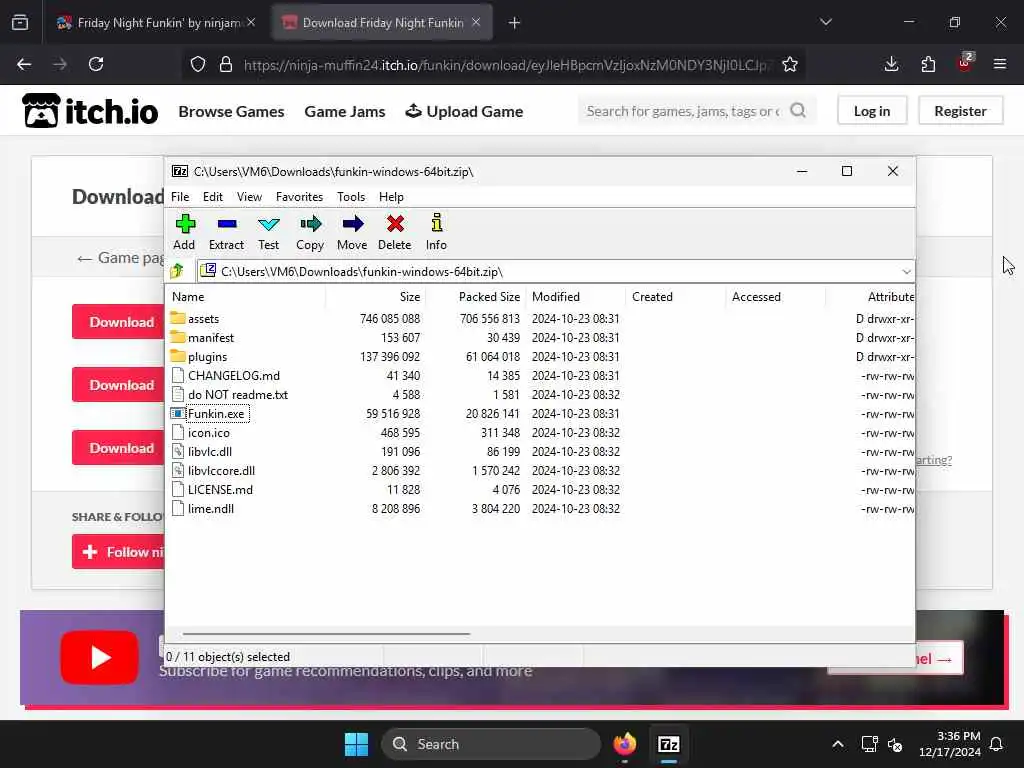Viewport: 1024px width, 768px height.
Task: Go back to the previous page
Action: tap(24, 64)
